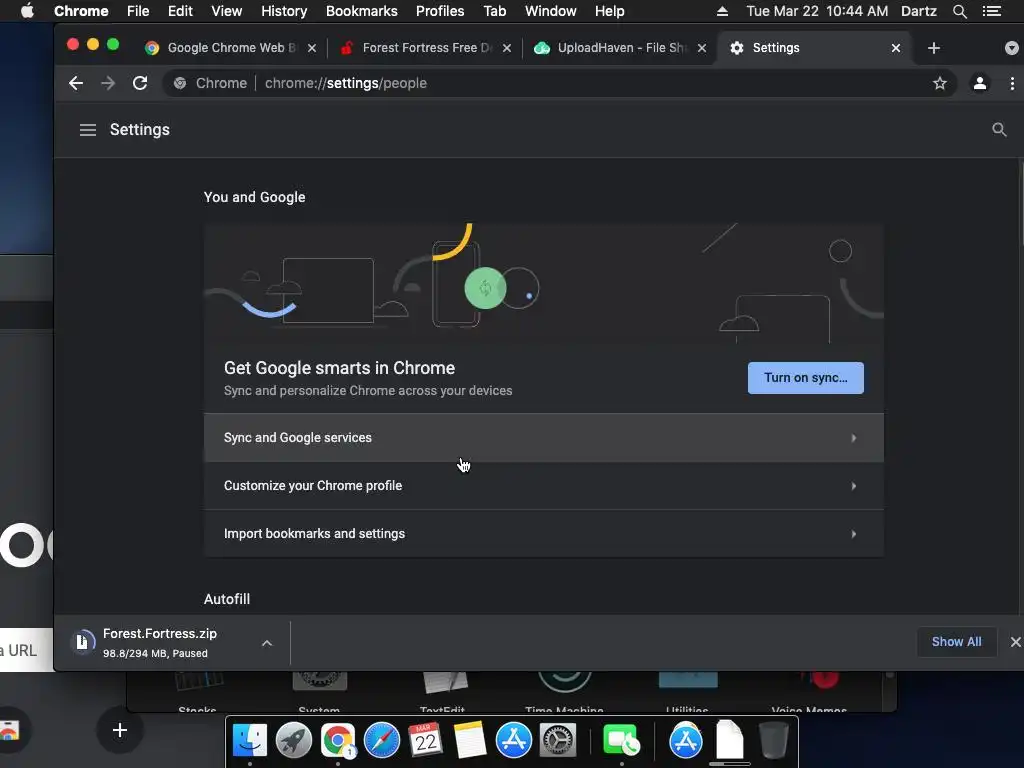The width and height of the screenshot is (1024, 768).
Task: Close the Google Chrome Web Browser tab
Action: coord(312,48)
